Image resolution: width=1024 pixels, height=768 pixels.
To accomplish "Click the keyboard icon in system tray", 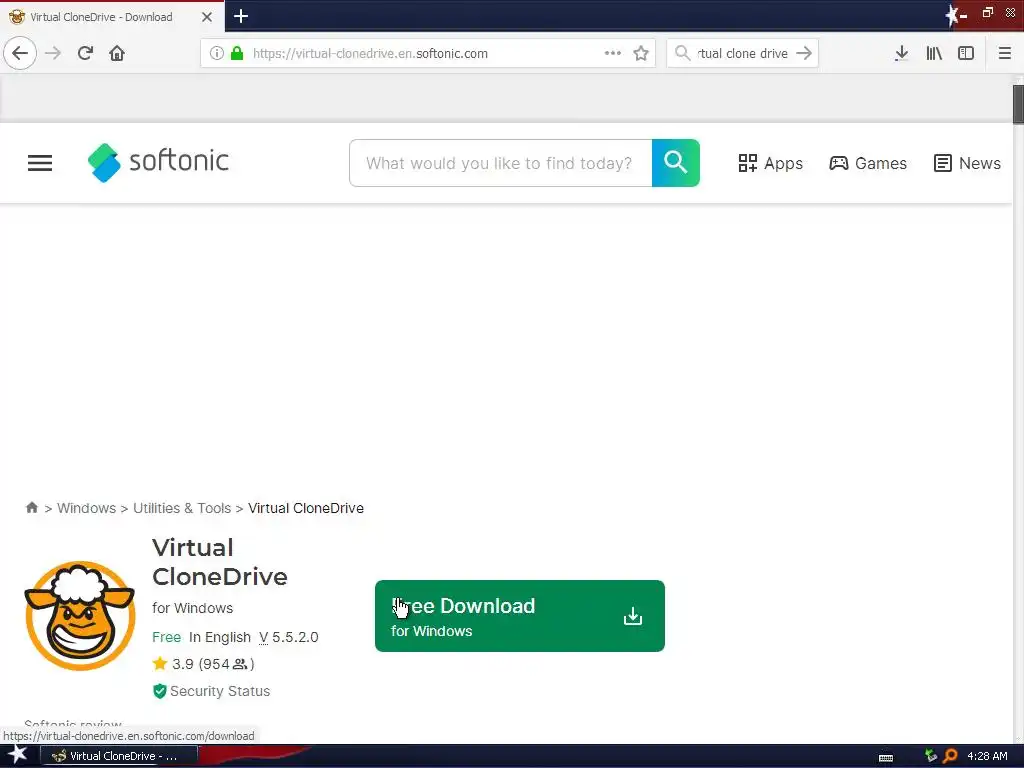I will (x=886, y=757).
